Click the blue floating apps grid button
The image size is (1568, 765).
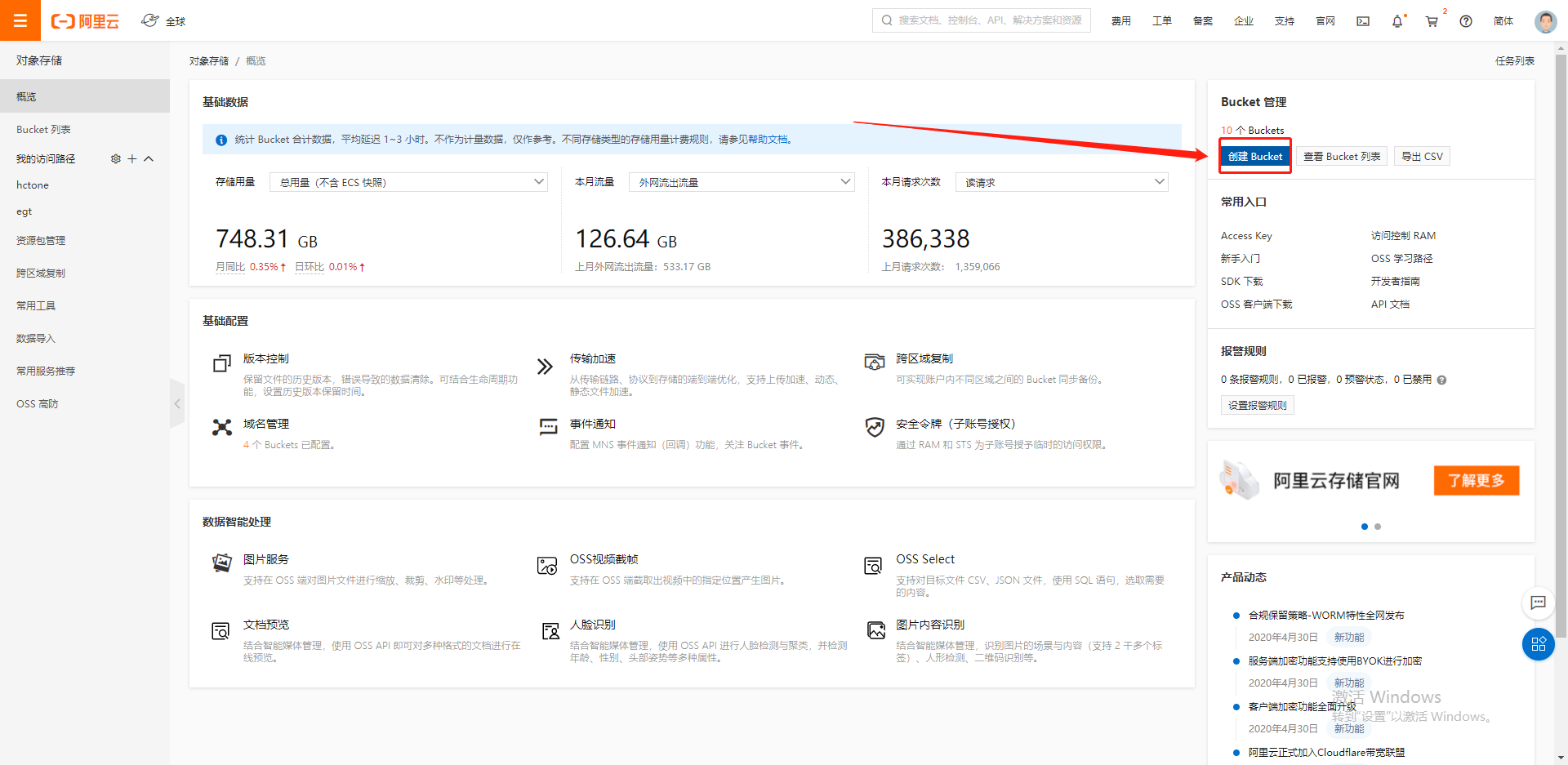point(1538,644)
